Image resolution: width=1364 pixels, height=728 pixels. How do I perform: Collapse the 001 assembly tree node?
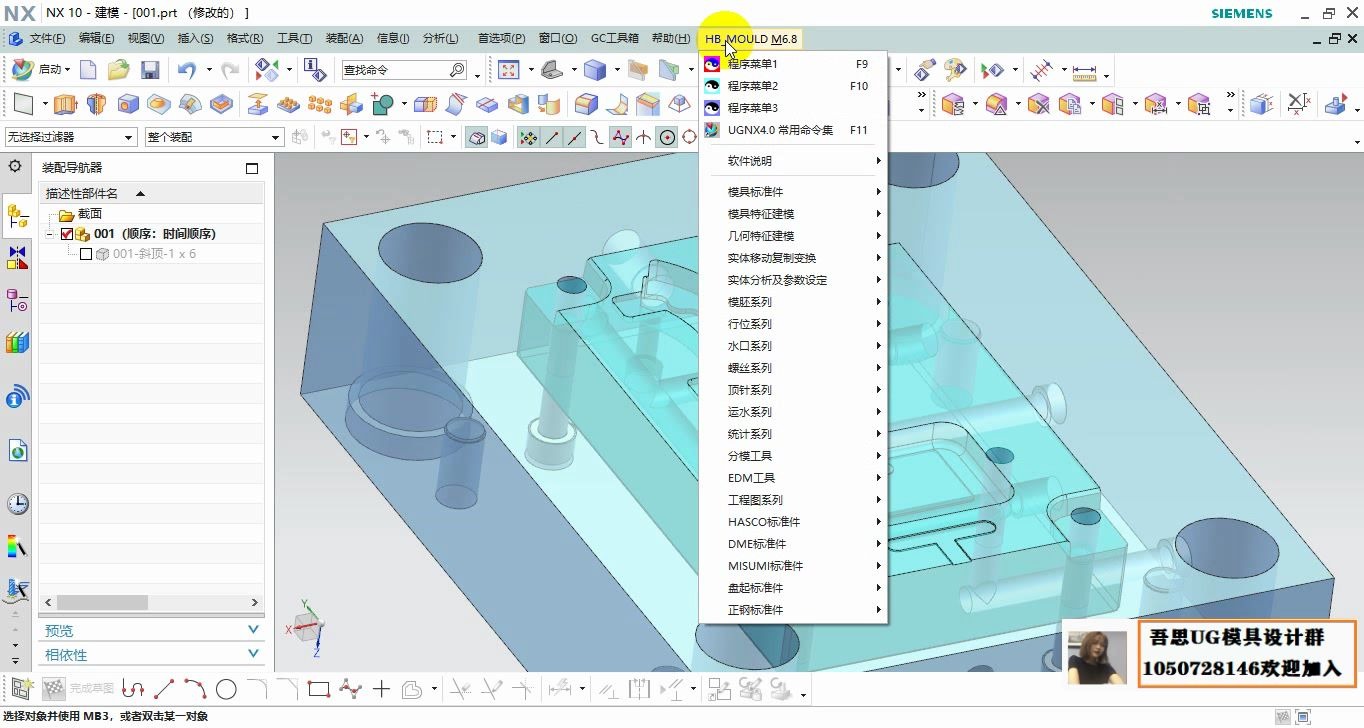(48, 234)
